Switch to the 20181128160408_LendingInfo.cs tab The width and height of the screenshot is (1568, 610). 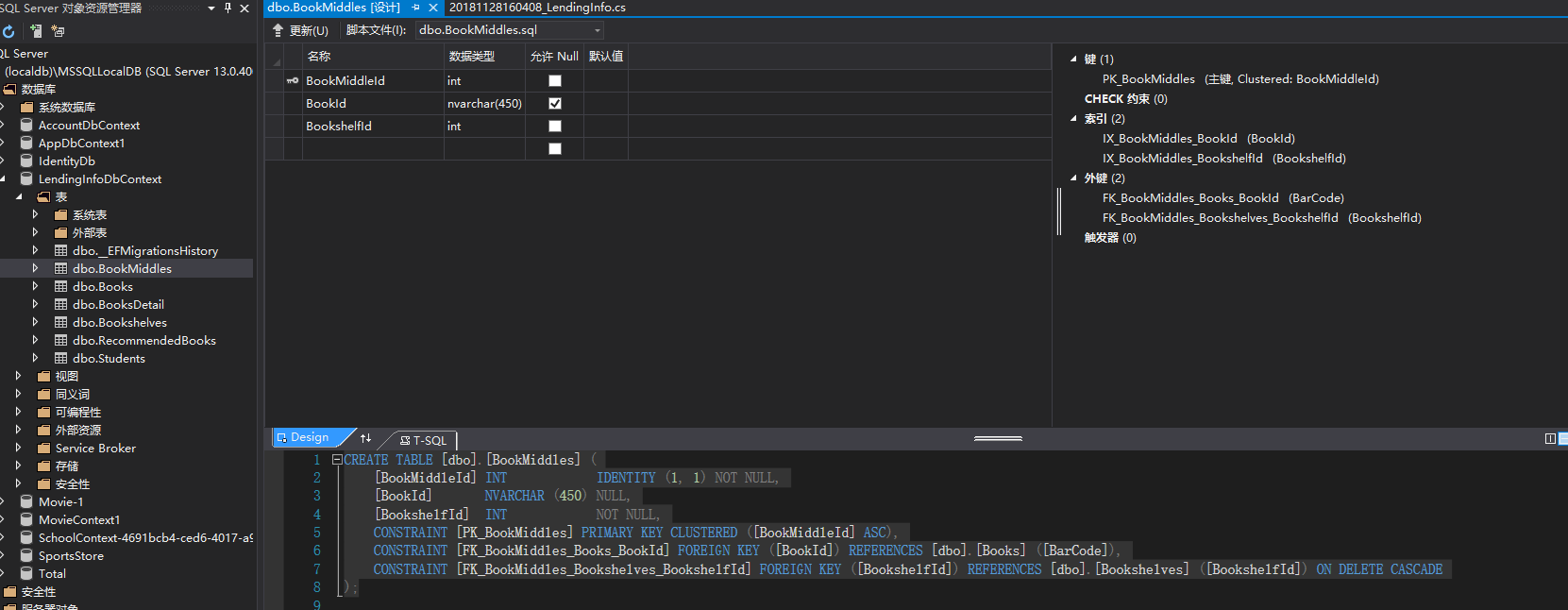(537, 8)
